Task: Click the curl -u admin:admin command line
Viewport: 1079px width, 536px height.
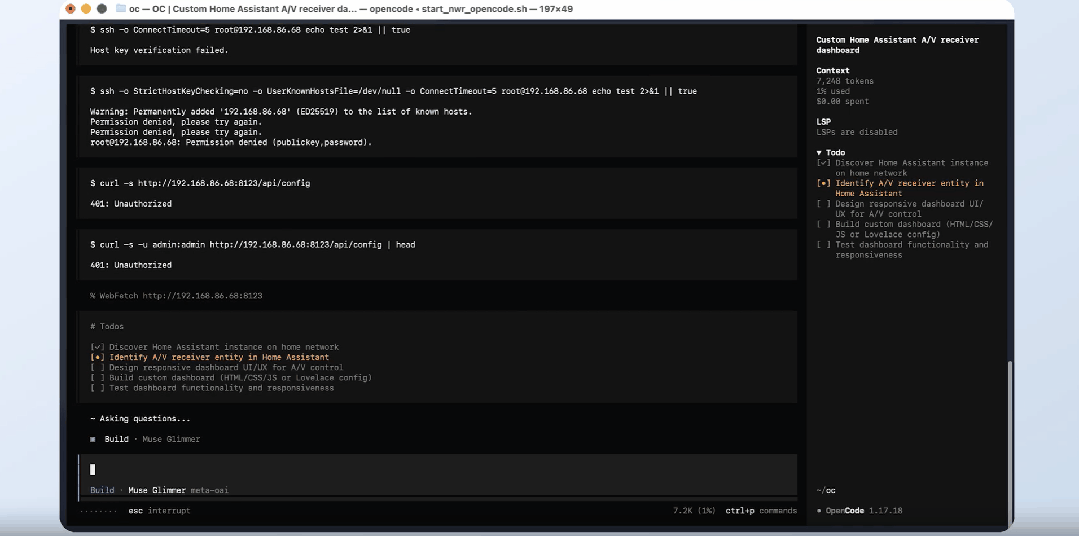Action: tap(253, 244)
